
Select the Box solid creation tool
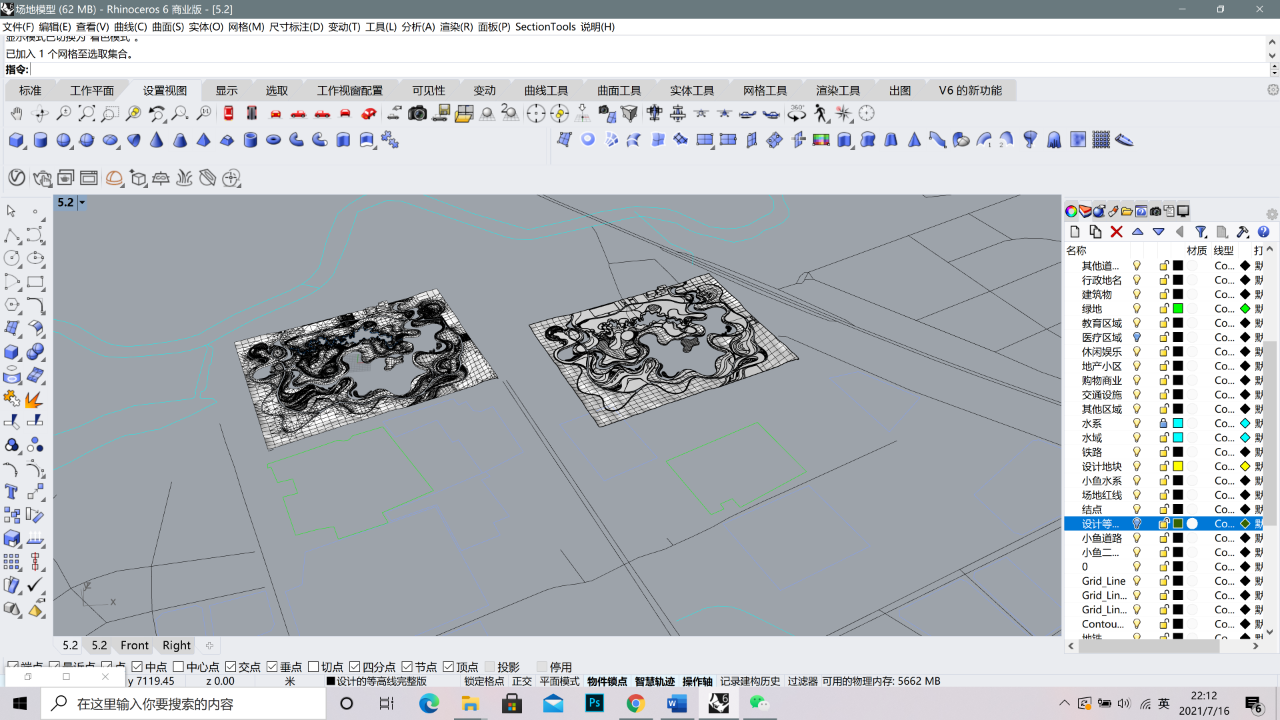click(x=17, y=140)
